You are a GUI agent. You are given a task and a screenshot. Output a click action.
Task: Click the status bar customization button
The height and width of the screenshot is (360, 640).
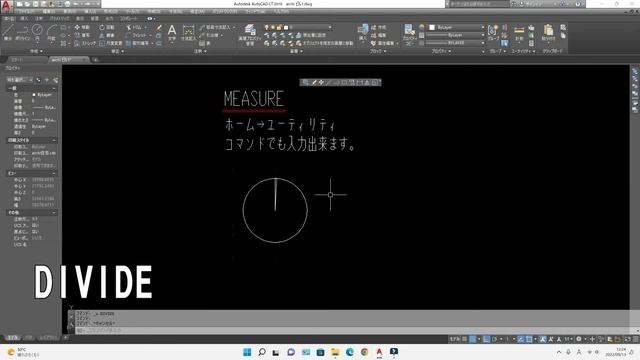(x=636, y=339)
